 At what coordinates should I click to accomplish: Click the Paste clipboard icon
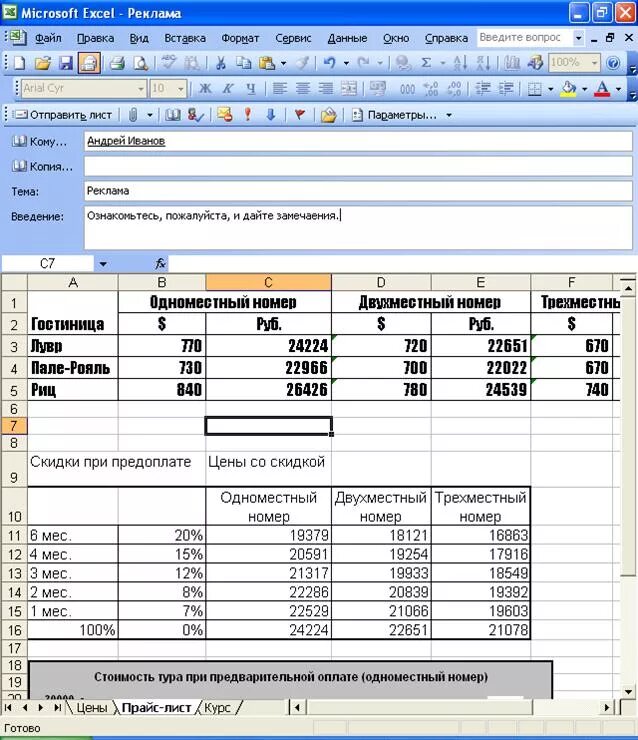tap(267, 63)
